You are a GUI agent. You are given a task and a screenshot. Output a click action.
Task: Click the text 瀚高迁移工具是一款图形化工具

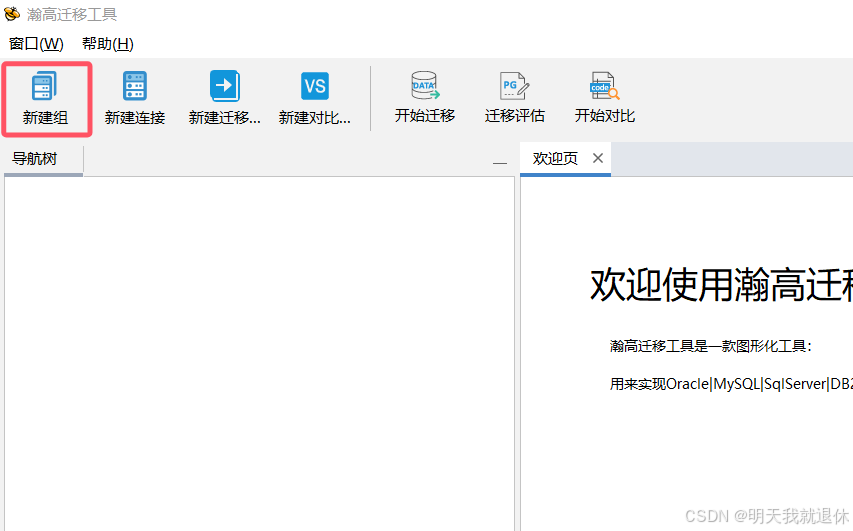(x=711, y=346)
